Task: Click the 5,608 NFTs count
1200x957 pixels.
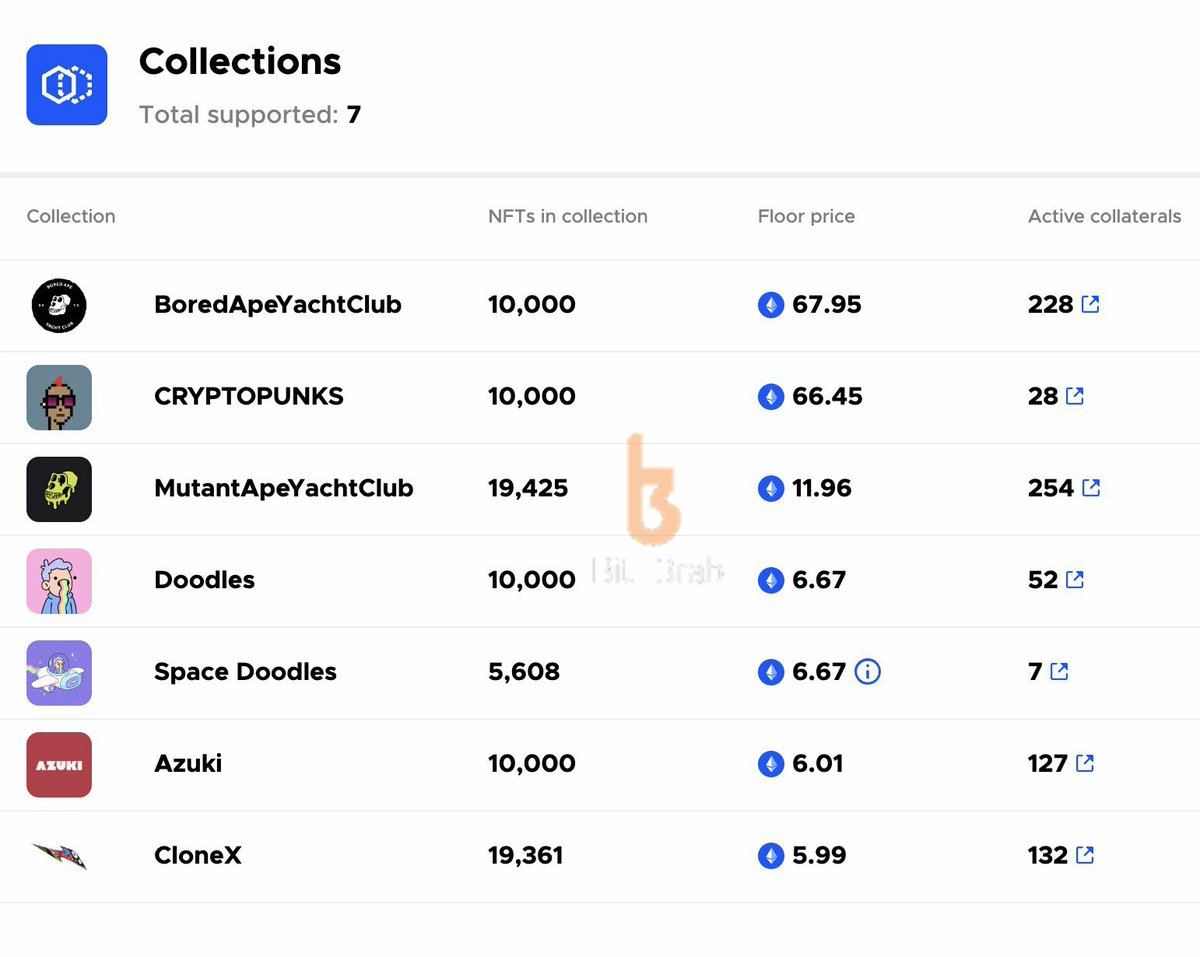Action: (524, 672)
